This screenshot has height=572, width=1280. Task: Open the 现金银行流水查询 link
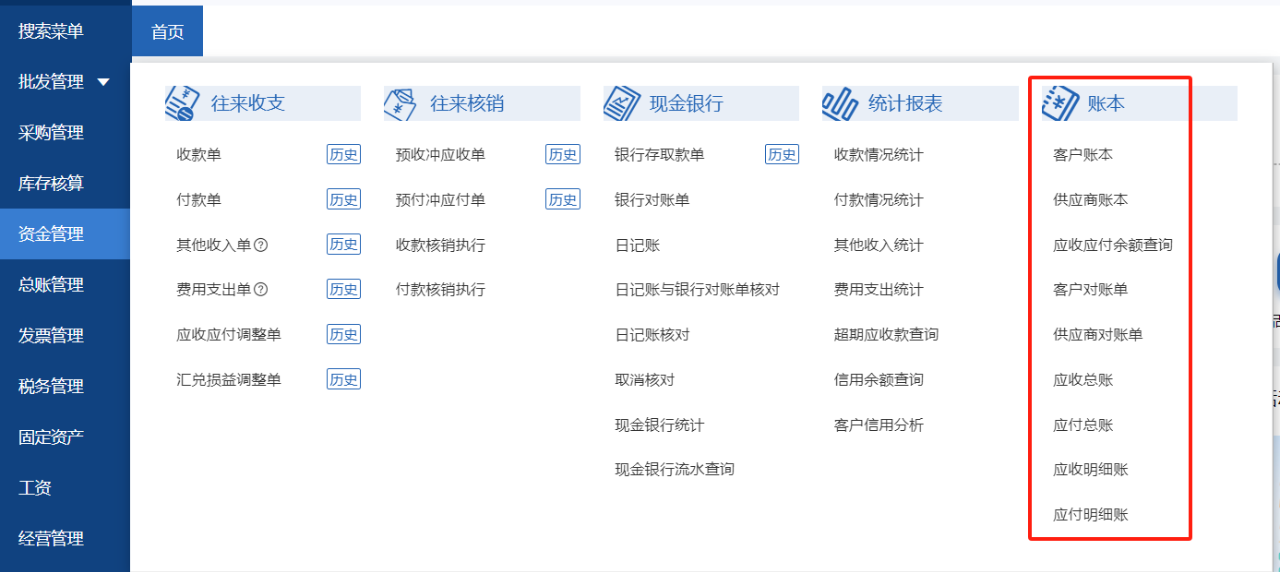(675, 469)
